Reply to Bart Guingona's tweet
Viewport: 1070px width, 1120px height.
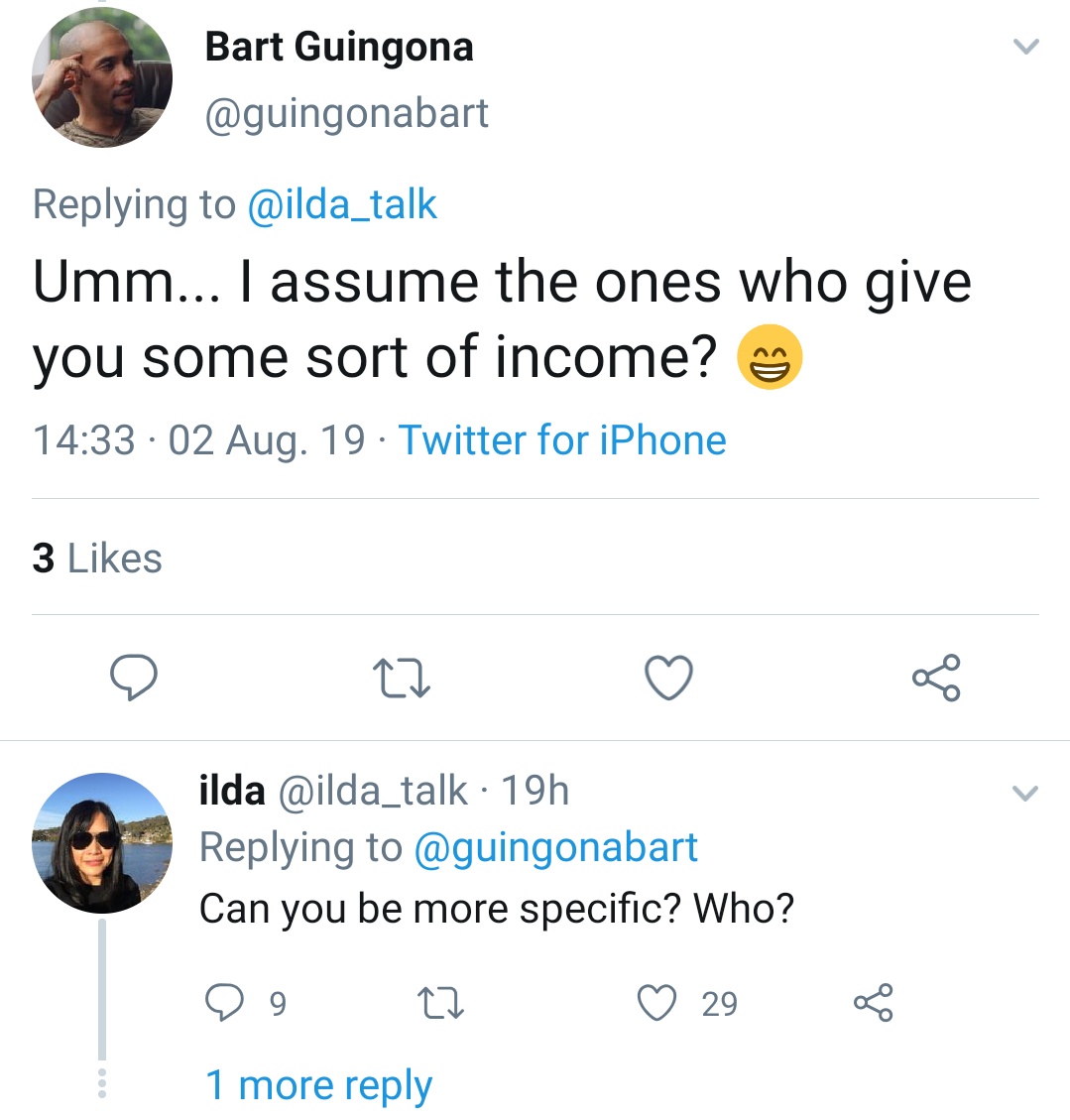pyautogui.click(x=133, y=678)
